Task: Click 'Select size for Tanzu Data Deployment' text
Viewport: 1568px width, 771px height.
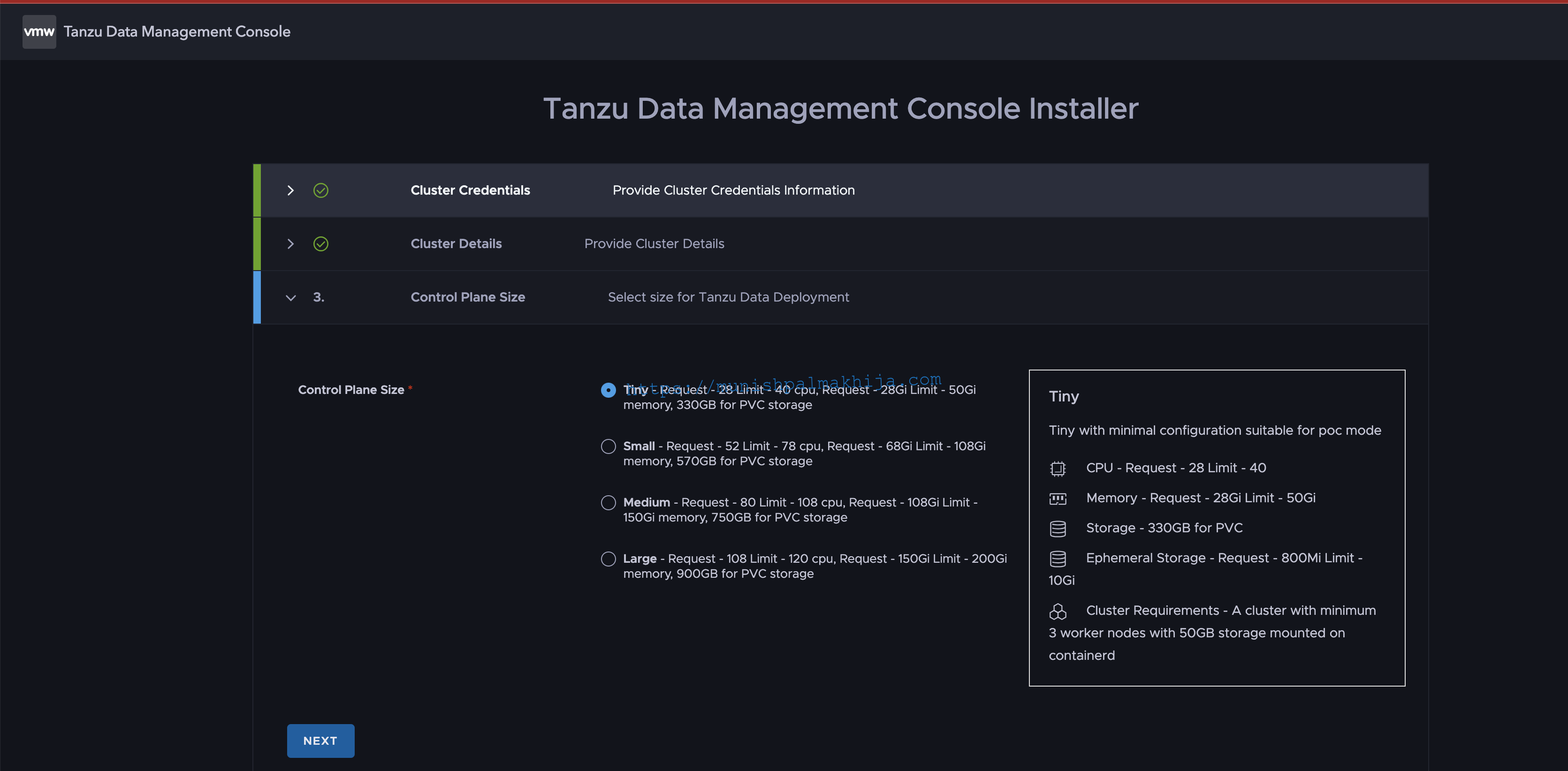Action: tap(728, 298)
